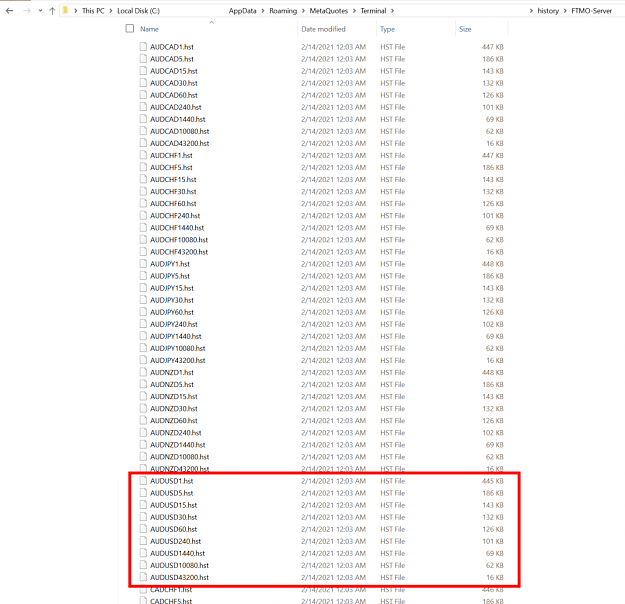Select the AUDCAD43200.hst file name
Viewport: 625px width, 604px height.
[179, 143]
